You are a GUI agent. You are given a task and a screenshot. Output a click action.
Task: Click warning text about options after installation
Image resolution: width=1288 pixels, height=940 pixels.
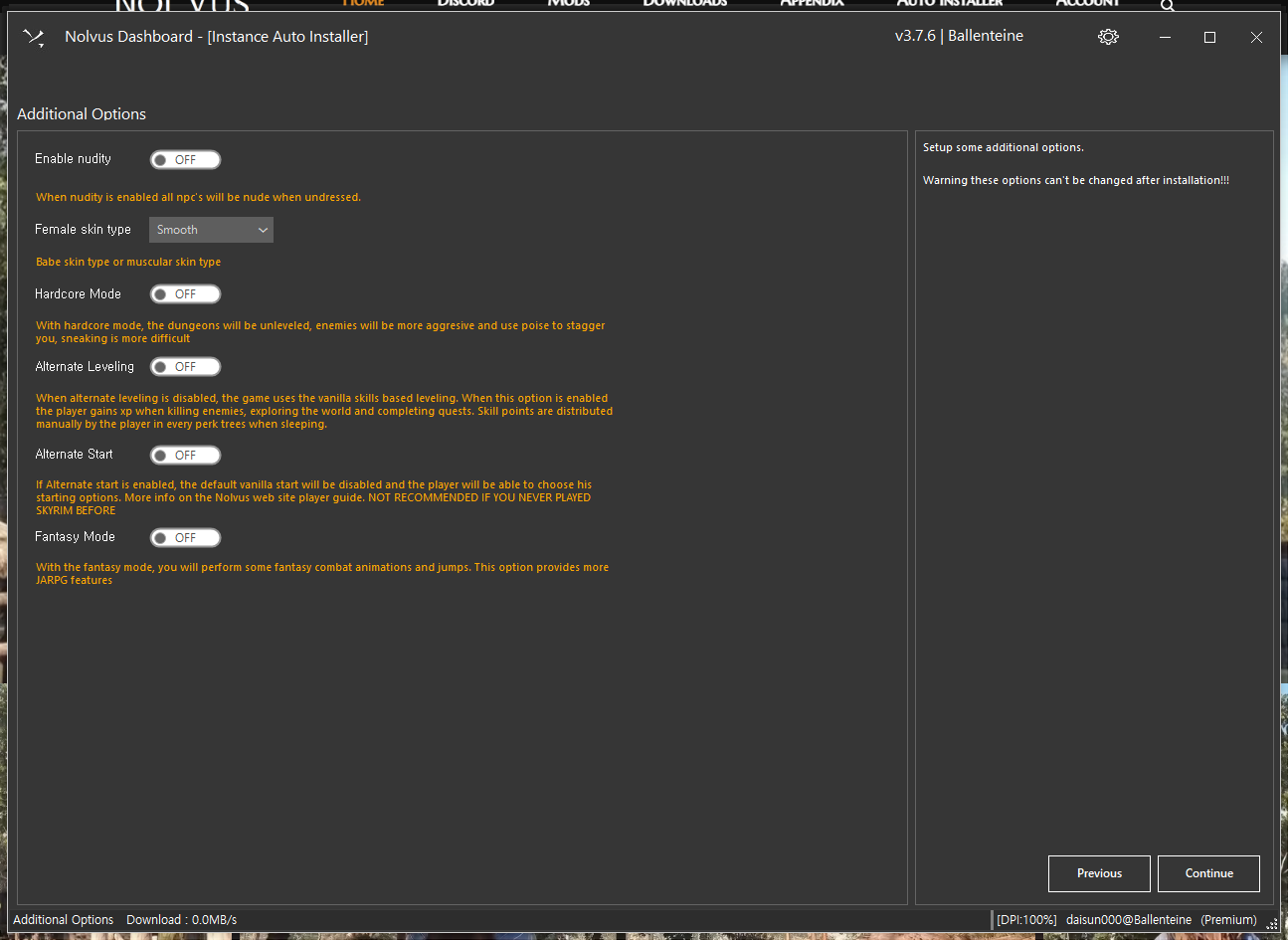pos(1076,180)
